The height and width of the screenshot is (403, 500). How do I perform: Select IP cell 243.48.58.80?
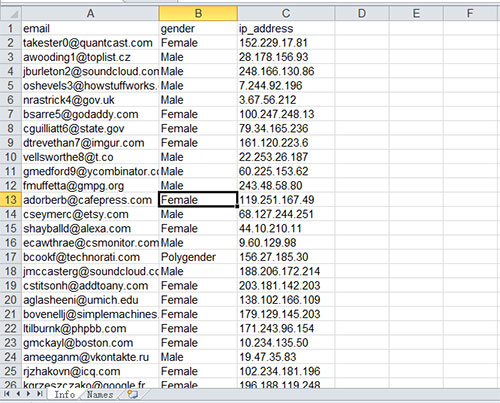click(x=286, y=185)
